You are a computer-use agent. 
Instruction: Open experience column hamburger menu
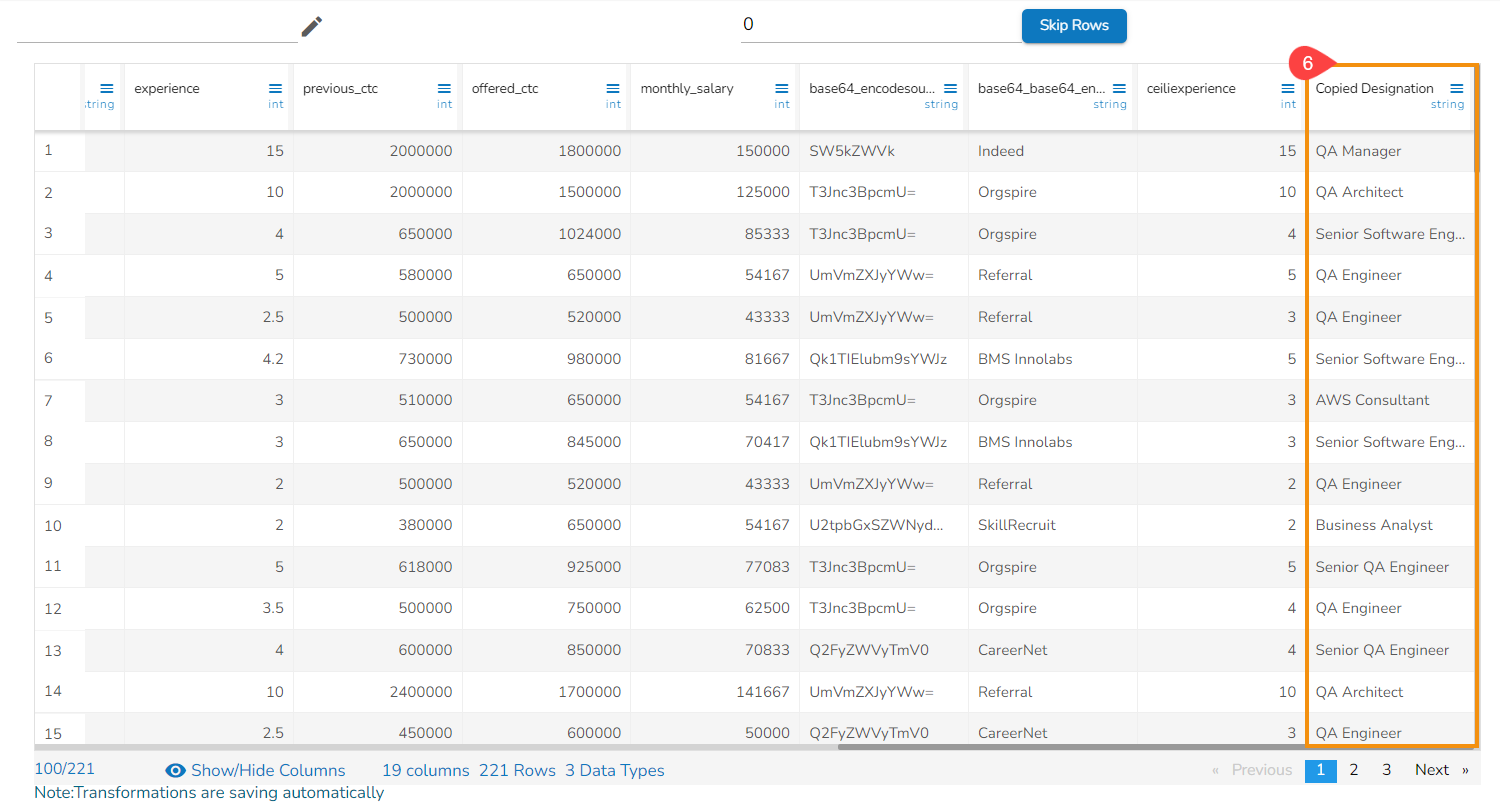(276, 89)
